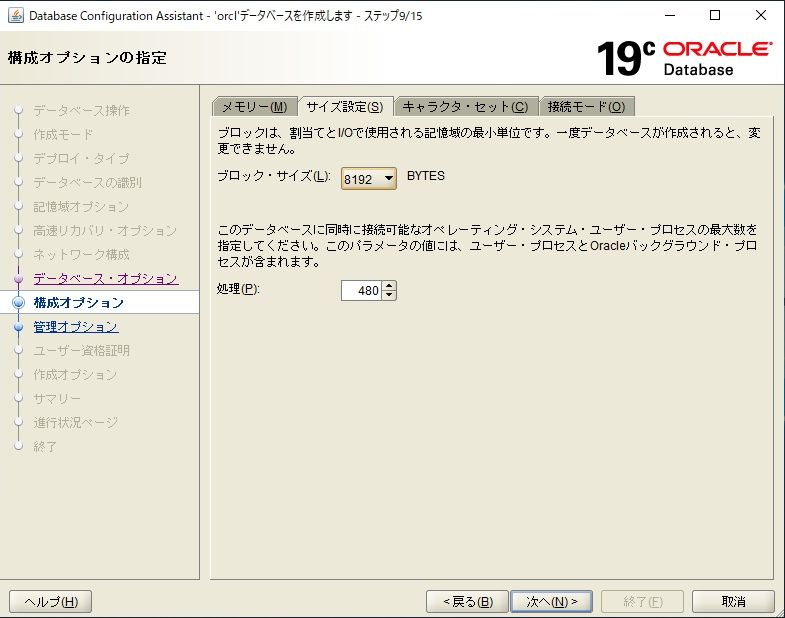Click the 次へ(N) > next button
785x618 pixels.
pos(551,601)
